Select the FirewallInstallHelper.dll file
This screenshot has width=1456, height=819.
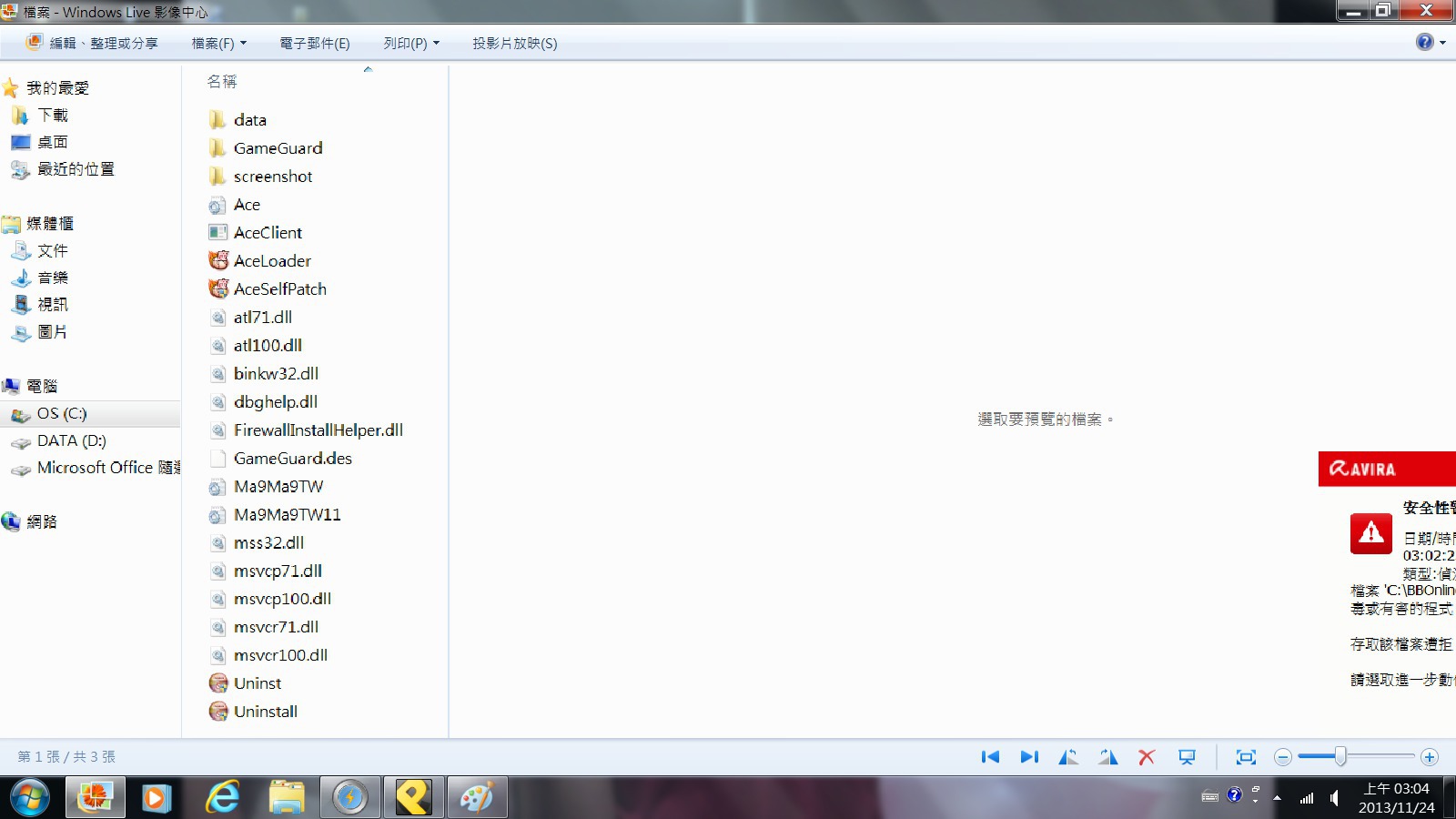318,430
